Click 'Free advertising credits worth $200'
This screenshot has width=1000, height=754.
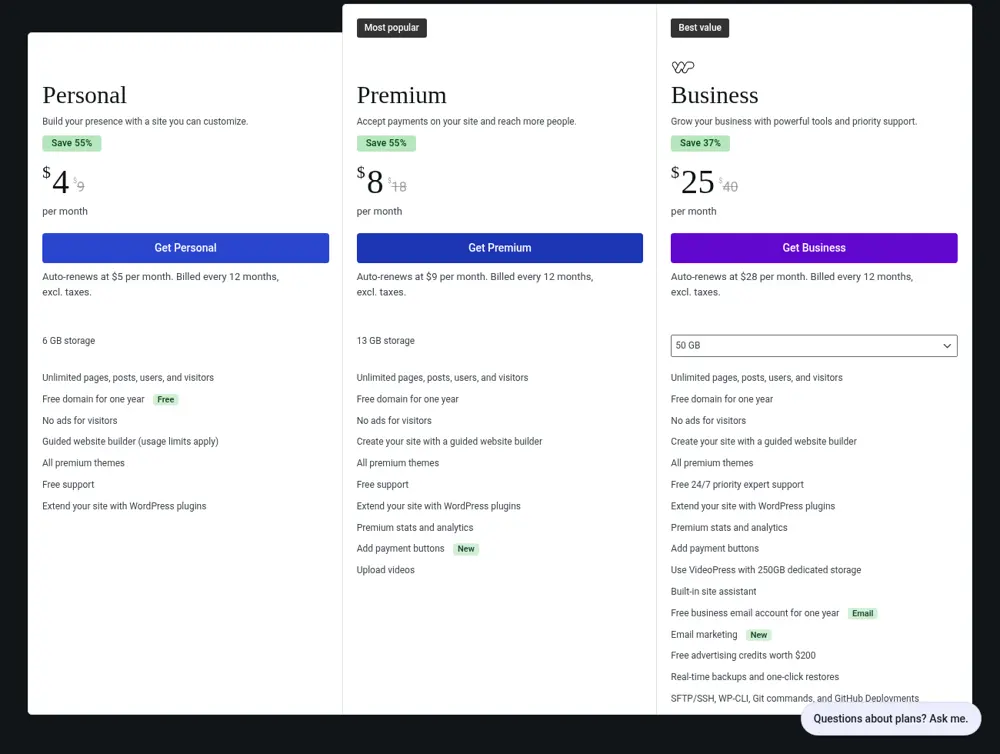pyautogui.click(x=743, y=655)
